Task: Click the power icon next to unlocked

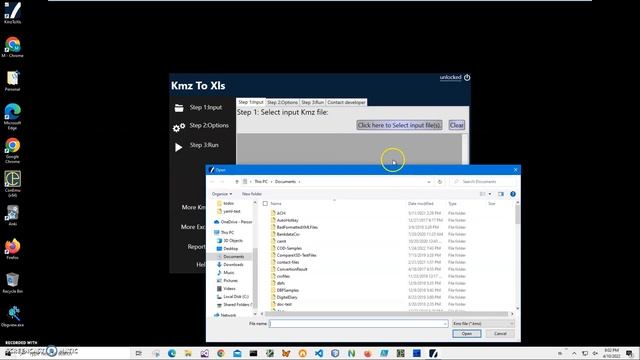Action: point(467,78)
